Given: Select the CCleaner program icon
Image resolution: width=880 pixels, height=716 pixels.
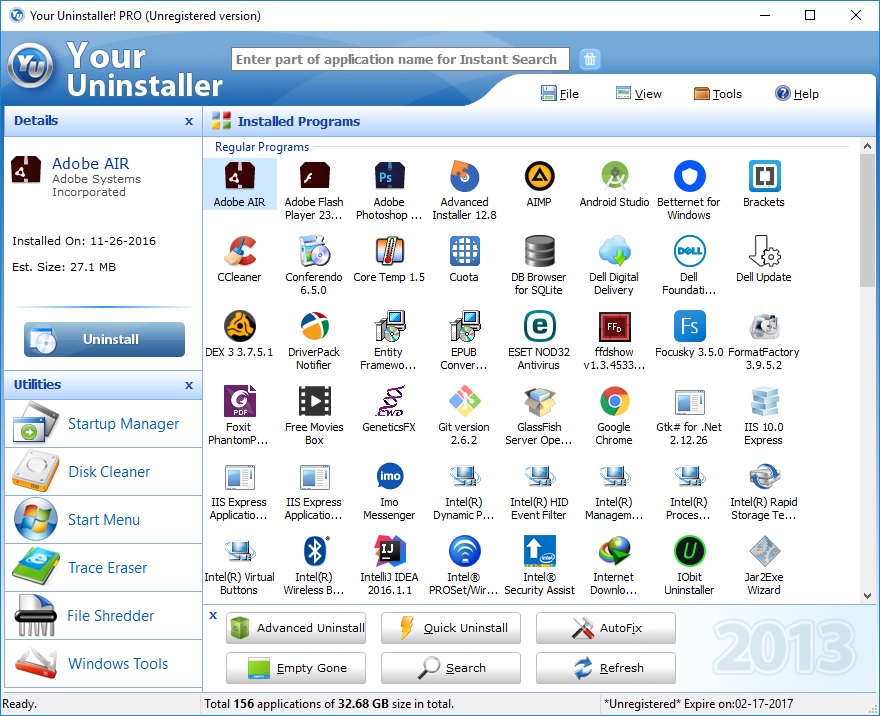Looking at the screenshot, I should click(239, 258).
